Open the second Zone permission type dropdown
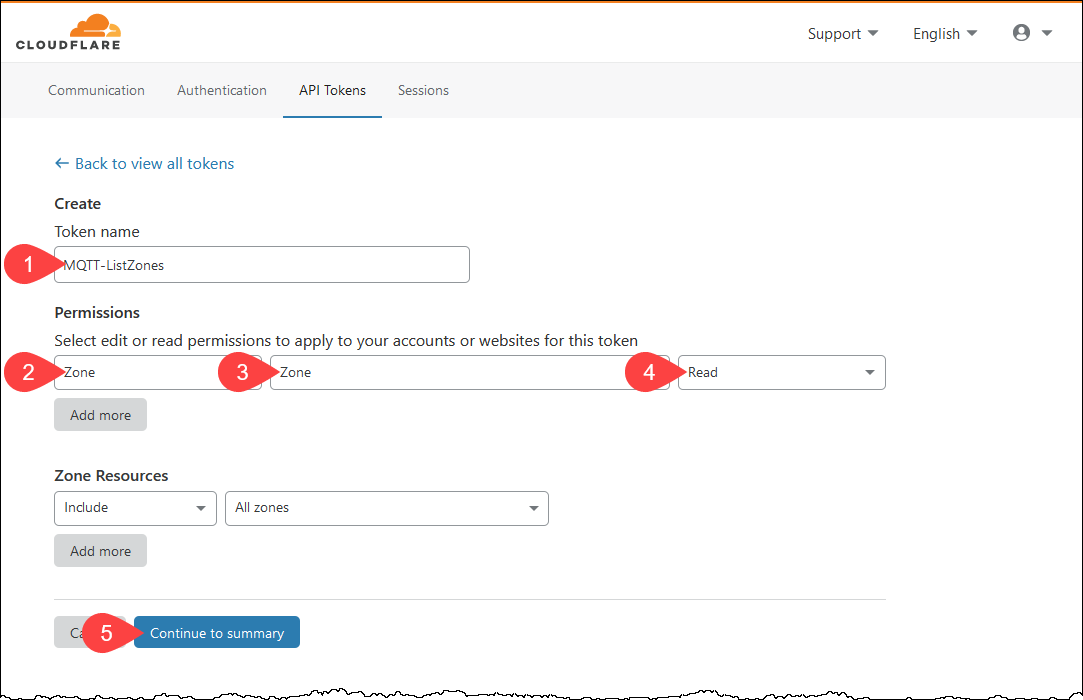This screenshot has height=700, width=1083. click(470, 372)
